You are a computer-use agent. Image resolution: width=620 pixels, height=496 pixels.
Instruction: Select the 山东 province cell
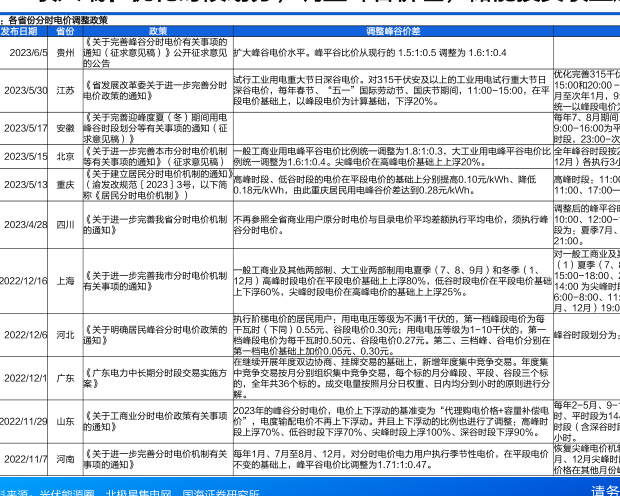tap(65, 424)
